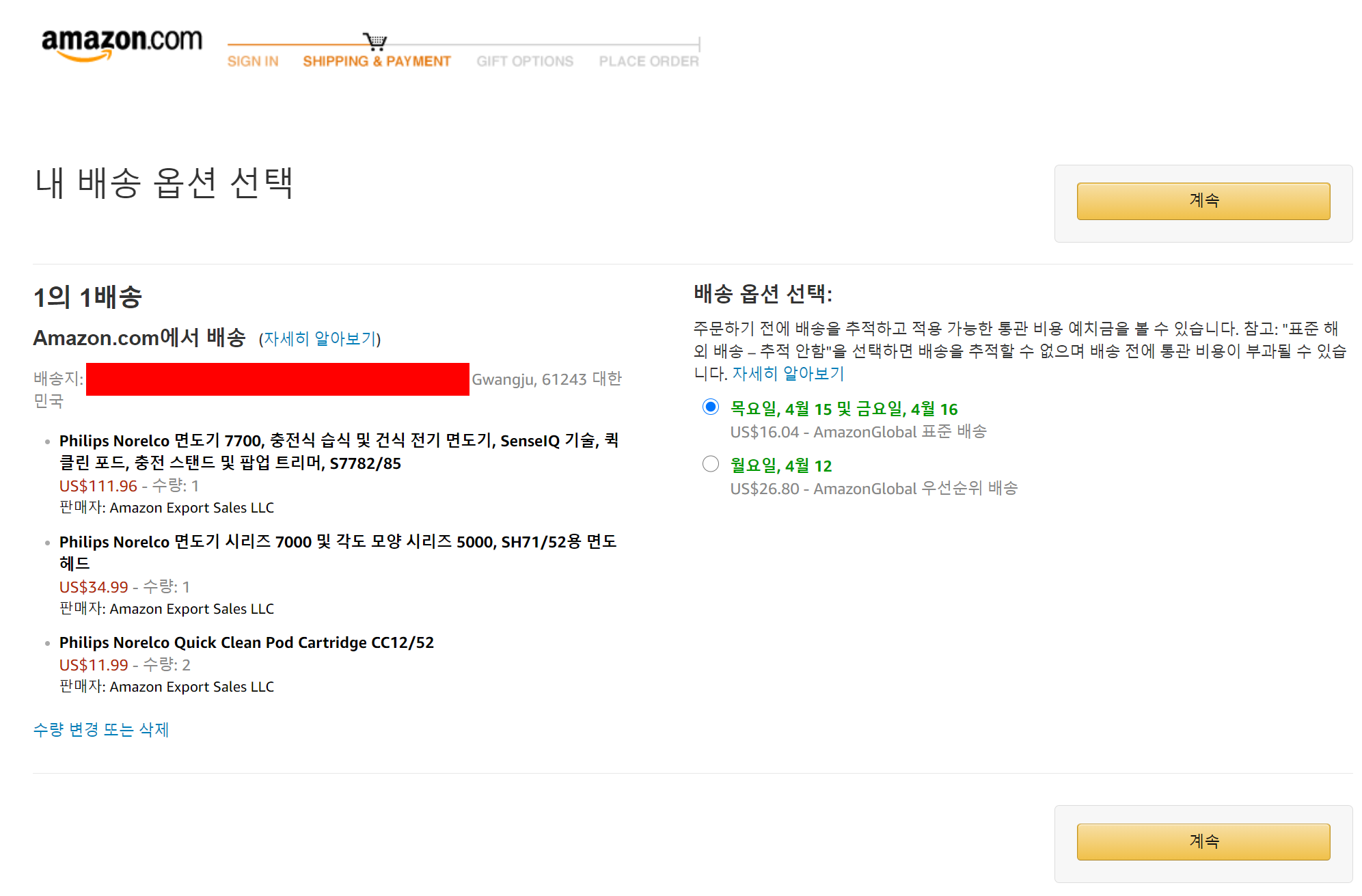Select the SHIPPING & PAYMENT step
The width and height of the screenshot is (1362, 896).
[377, 62]
